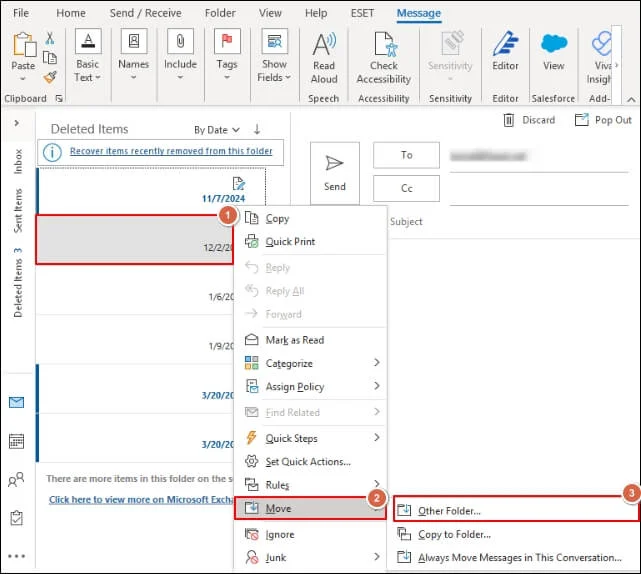The image size is (641, 574).
Task: Switch to the Help tab
Action: [316, 13]
